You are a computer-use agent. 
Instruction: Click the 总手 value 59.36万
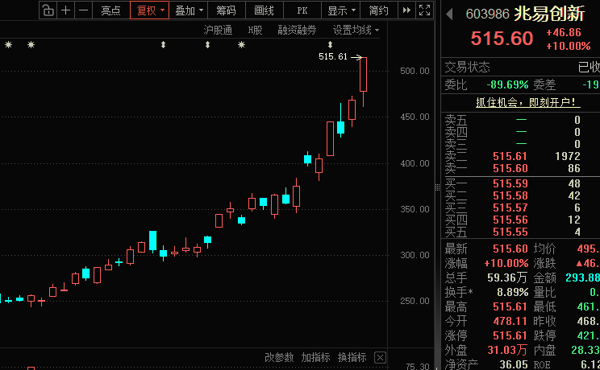[x=507, y=278]
